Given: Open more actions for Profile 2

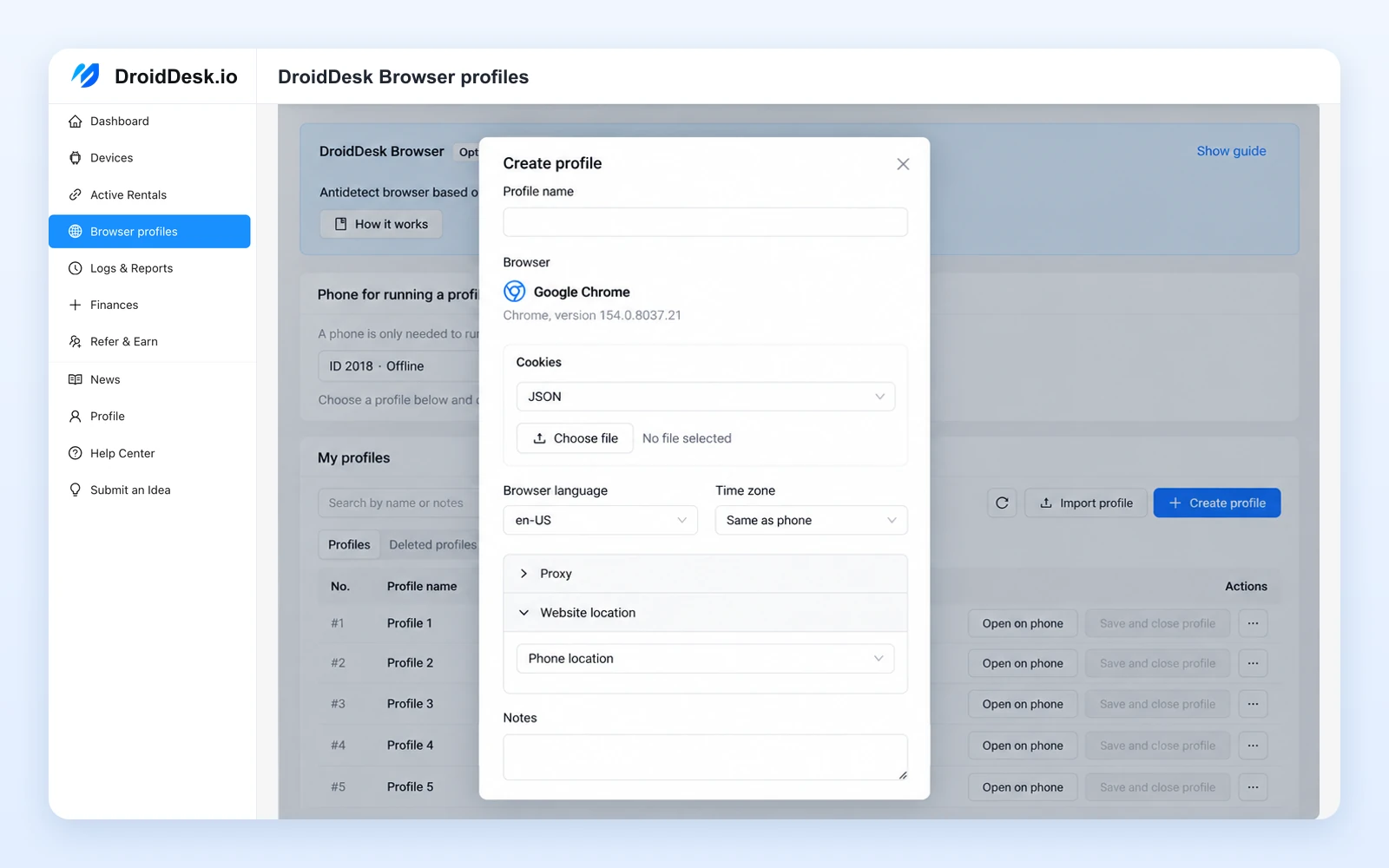Looking at the screenshot, I should coord(1253,663).
